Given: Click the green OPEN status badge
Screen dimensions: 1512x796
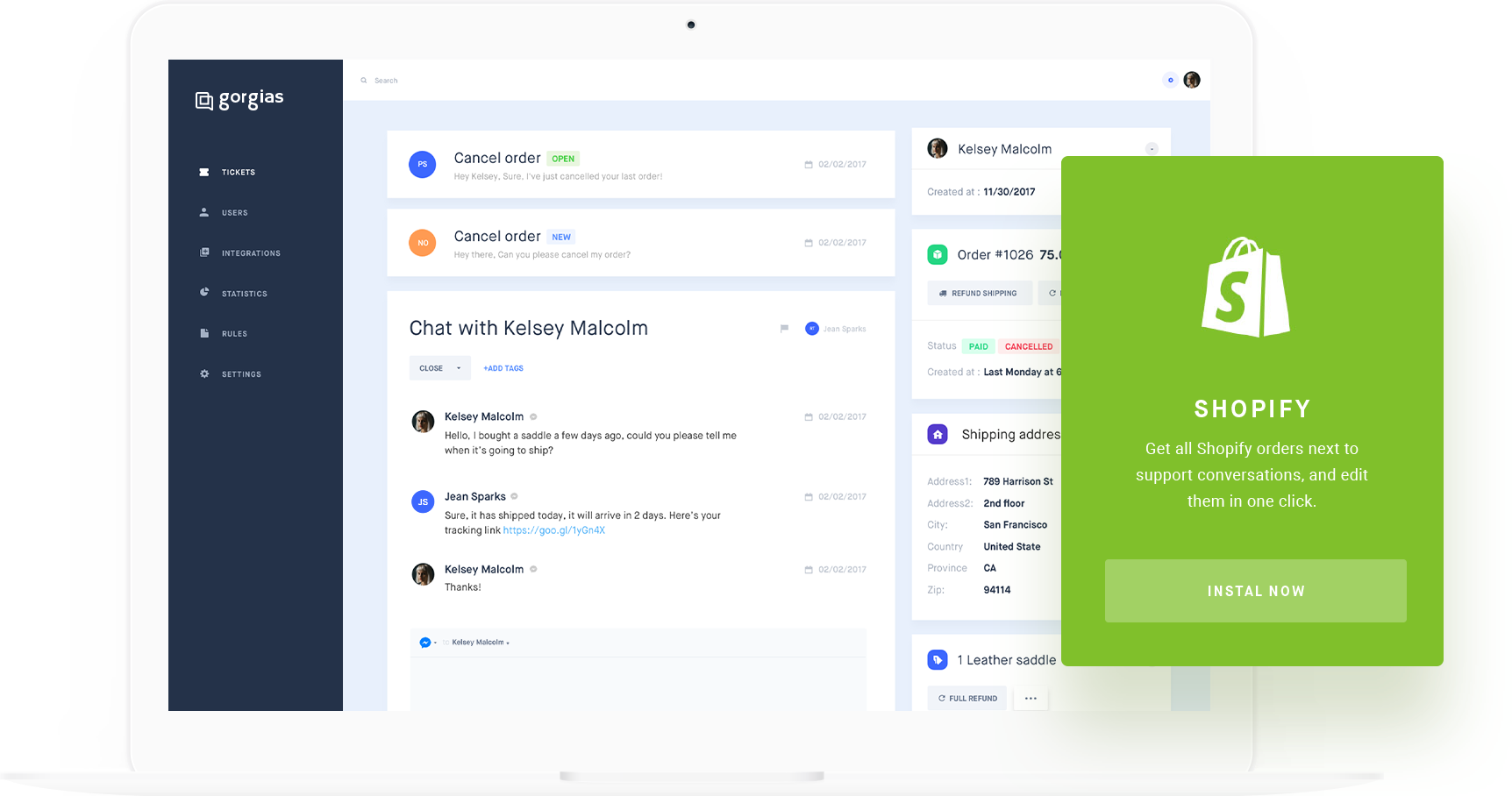Looking at the screenshot, I should click(563, 159).
